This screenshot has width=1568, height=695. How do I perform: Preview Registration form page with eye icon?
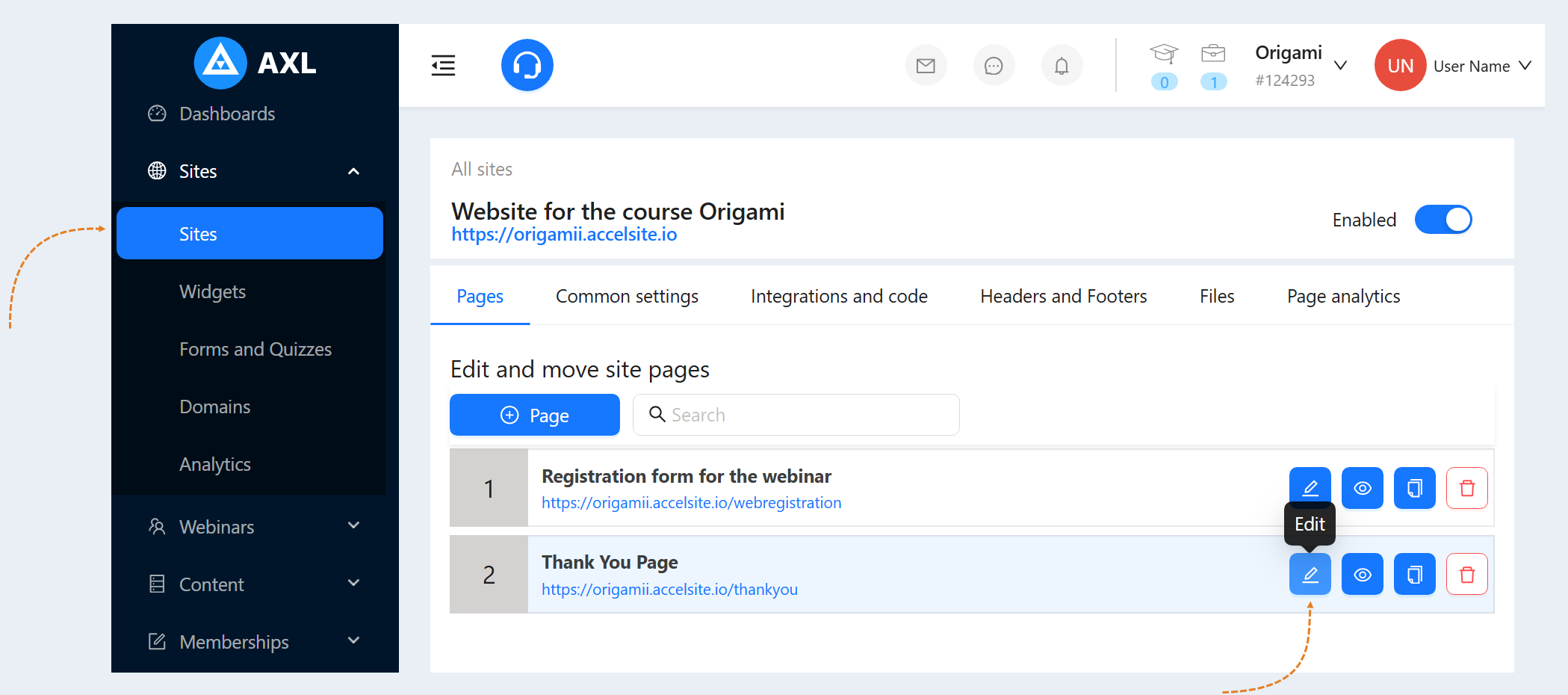pyautogui.click(x=1363, y=488)
